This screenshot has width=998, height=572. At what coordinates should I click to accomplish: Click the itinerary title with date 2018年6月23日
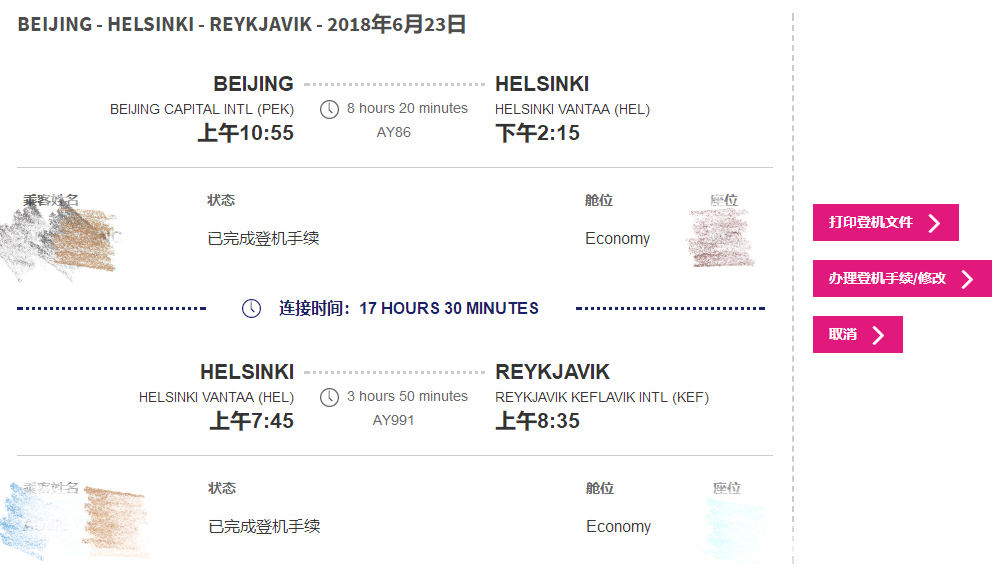[242, 25]
